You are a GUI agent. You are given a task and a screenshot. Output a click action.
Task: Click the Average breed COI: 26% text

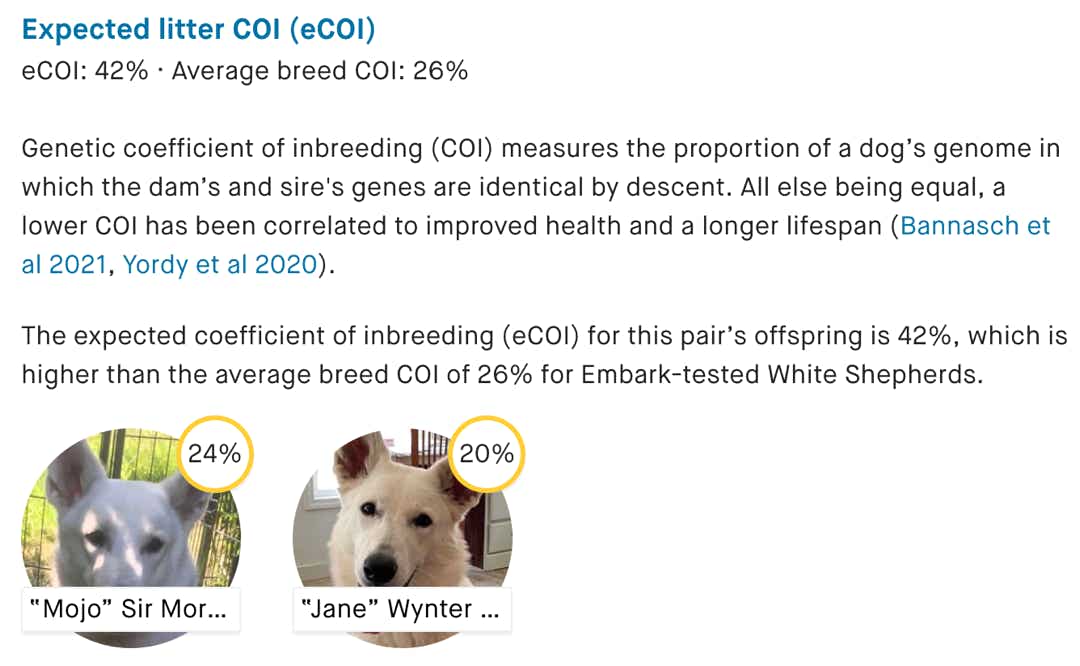pos(320,71)
